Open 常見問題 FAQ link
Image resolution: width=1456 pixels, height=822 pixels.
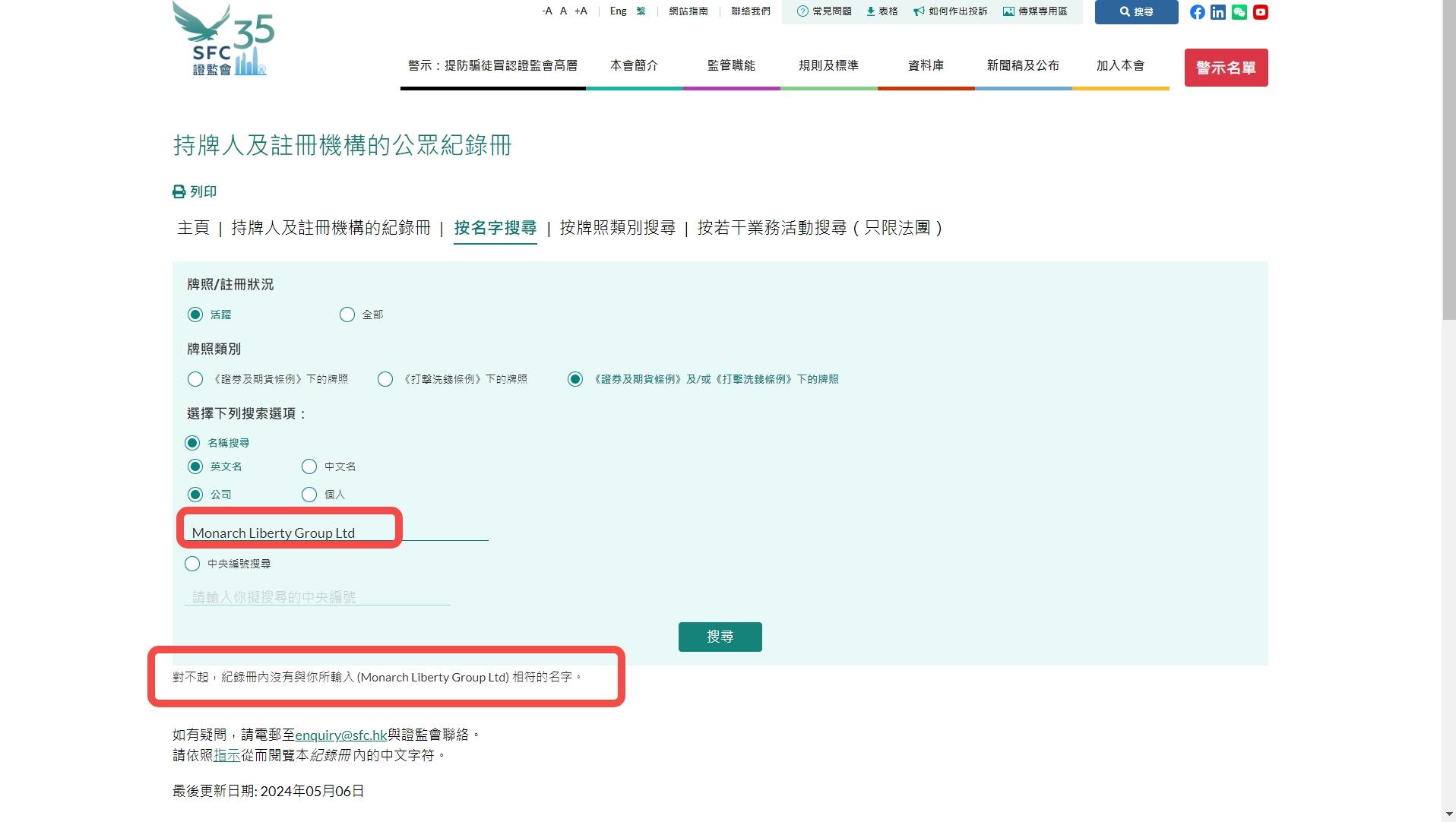pyautogui.click(x=824, y=11)
